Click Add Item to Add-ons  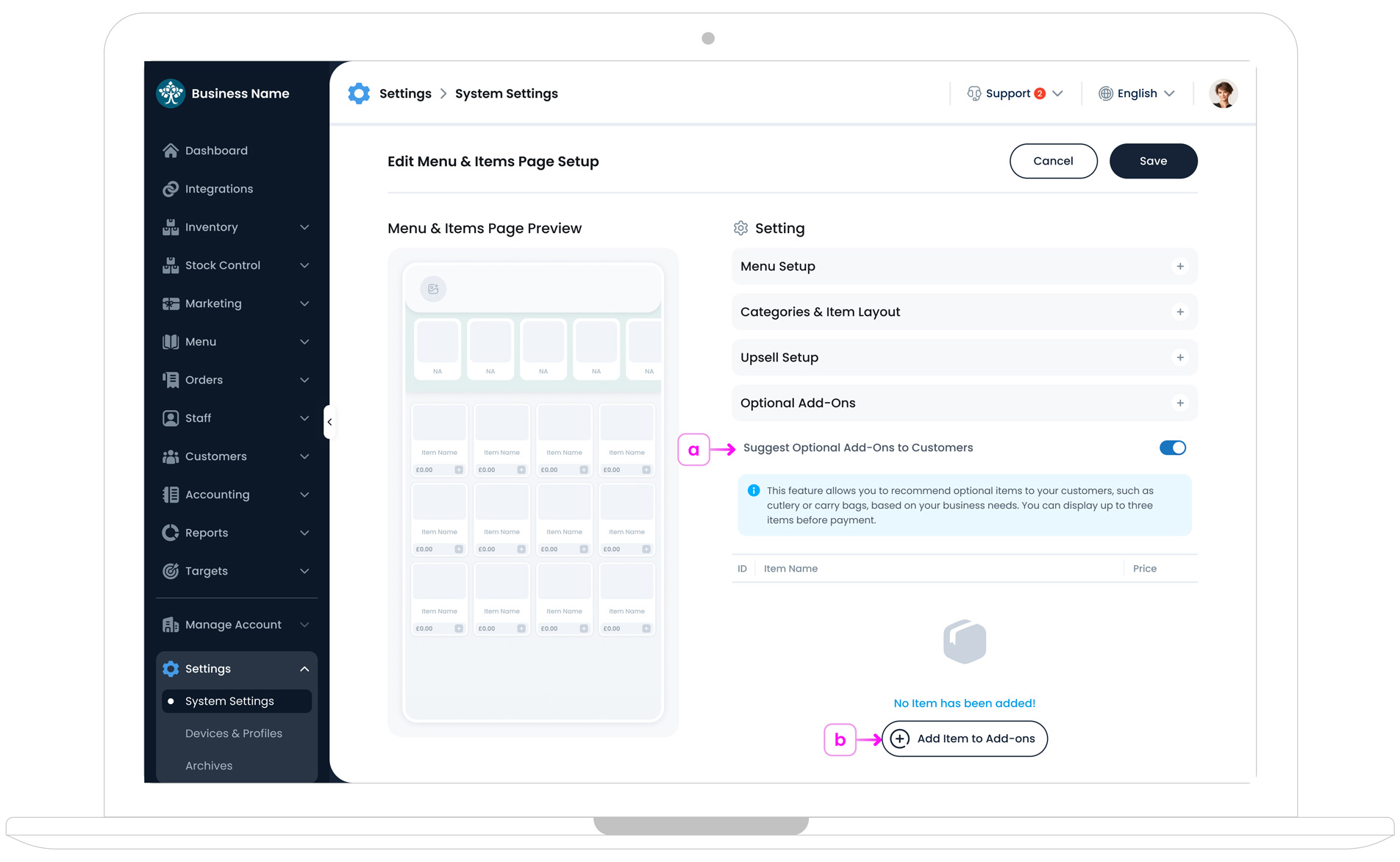click(x=964, y=739)
